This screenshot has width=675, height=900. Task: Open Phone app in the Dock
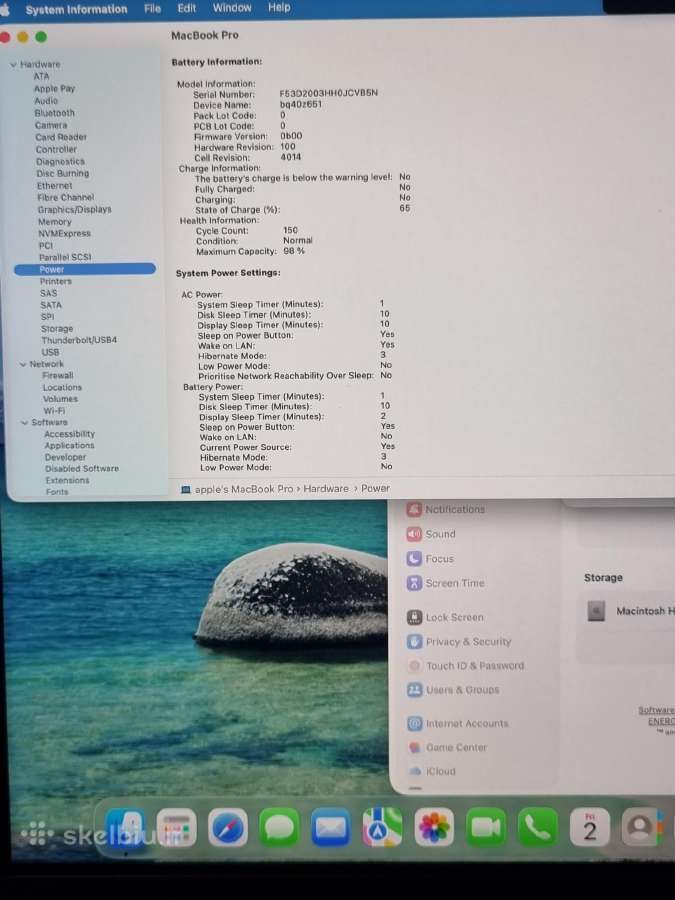pos(537,827)
